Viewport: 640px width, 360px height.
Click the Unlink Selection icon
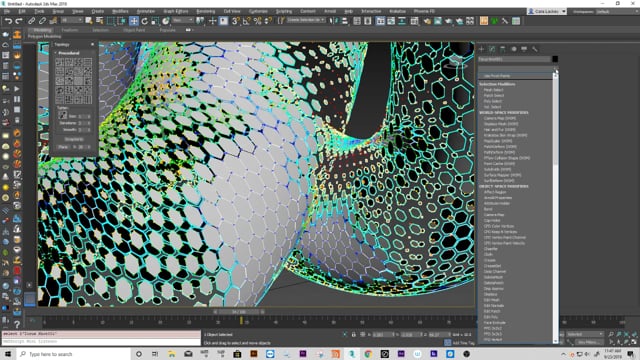pyautogui.click(x=42, y=21)
